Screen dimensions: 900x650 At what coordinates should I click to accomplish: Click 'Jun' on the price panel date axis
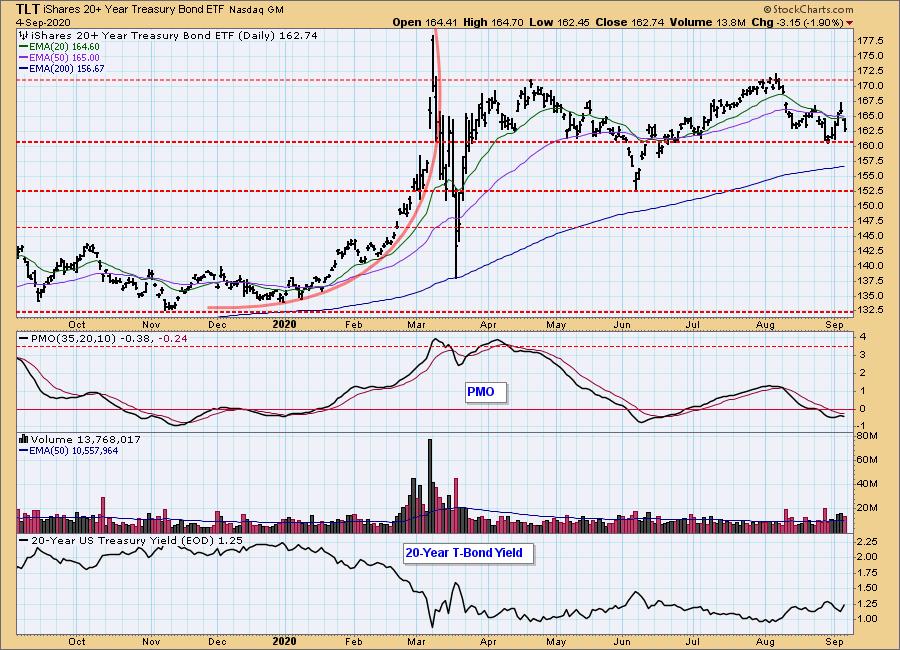[622, 324]
